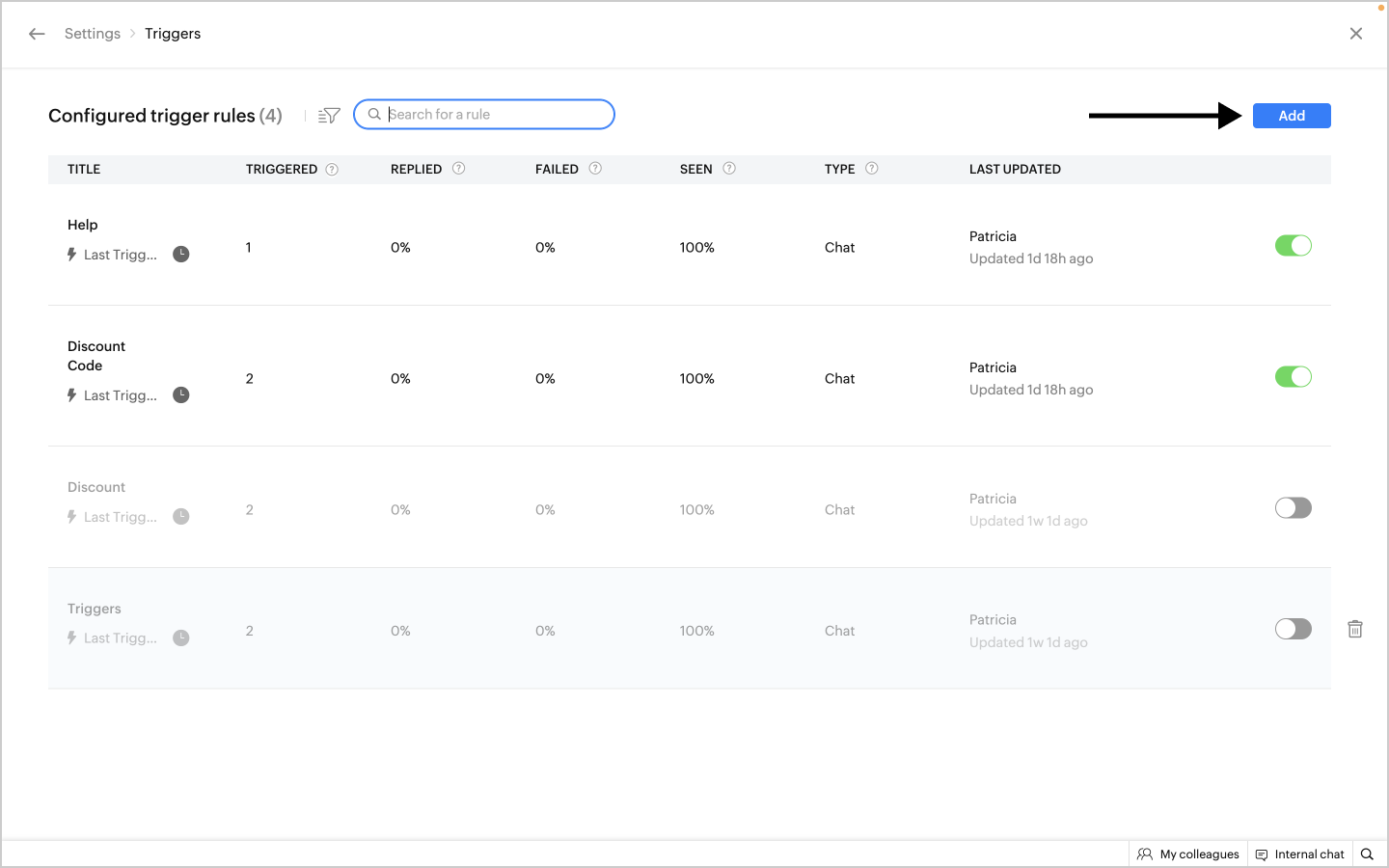Show help icon for Failed column
This screenshot has height=868, width=1389.
tap(595, 168)
